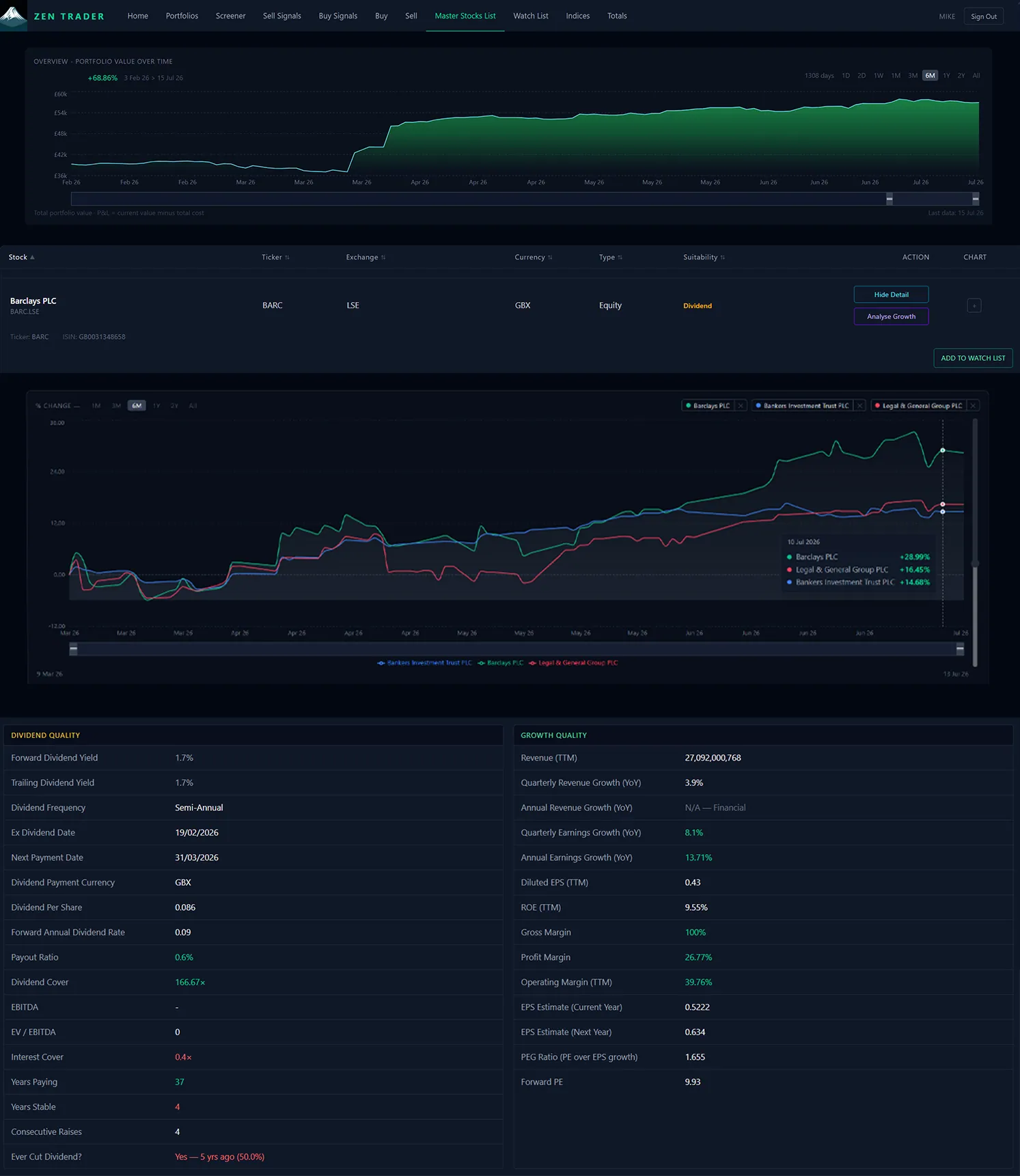Click the chart plus icon in Barclays row
The width and height of the screenshot is (1020, 1176).
[974, 305]
